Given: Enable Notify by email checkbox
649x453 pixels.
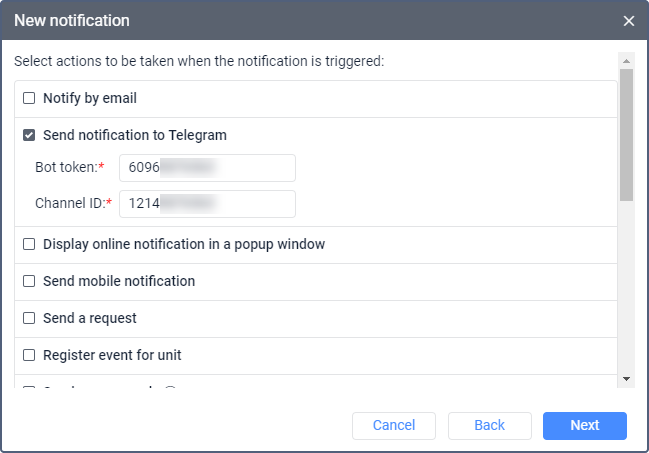Looking at the screenshot, I should tap(29, 98).
